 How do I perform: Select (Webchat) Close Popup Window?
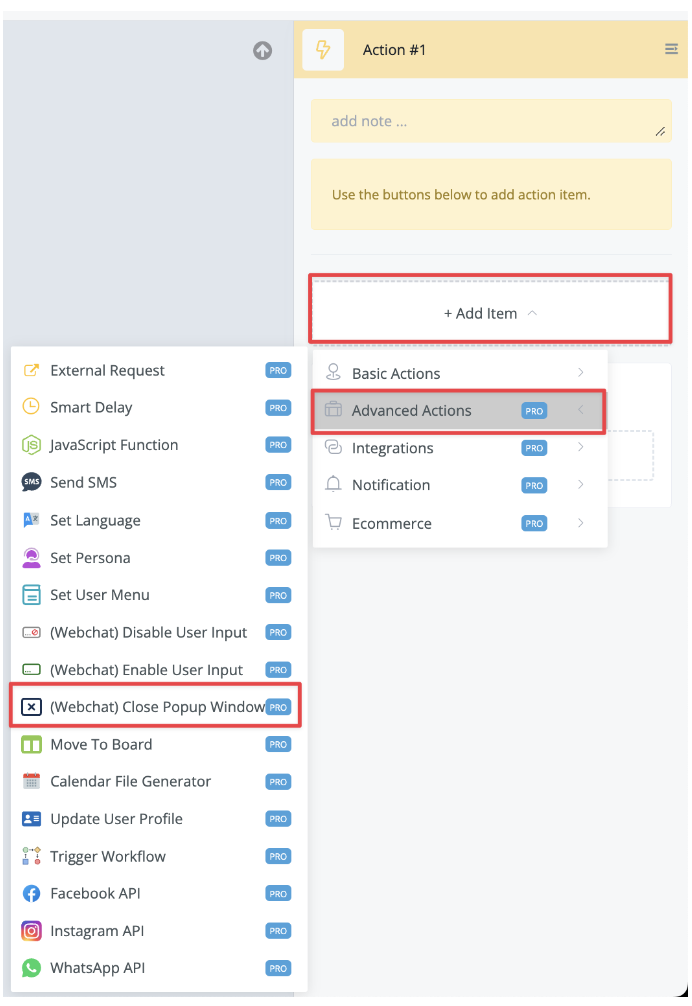(x=156, y=706)
